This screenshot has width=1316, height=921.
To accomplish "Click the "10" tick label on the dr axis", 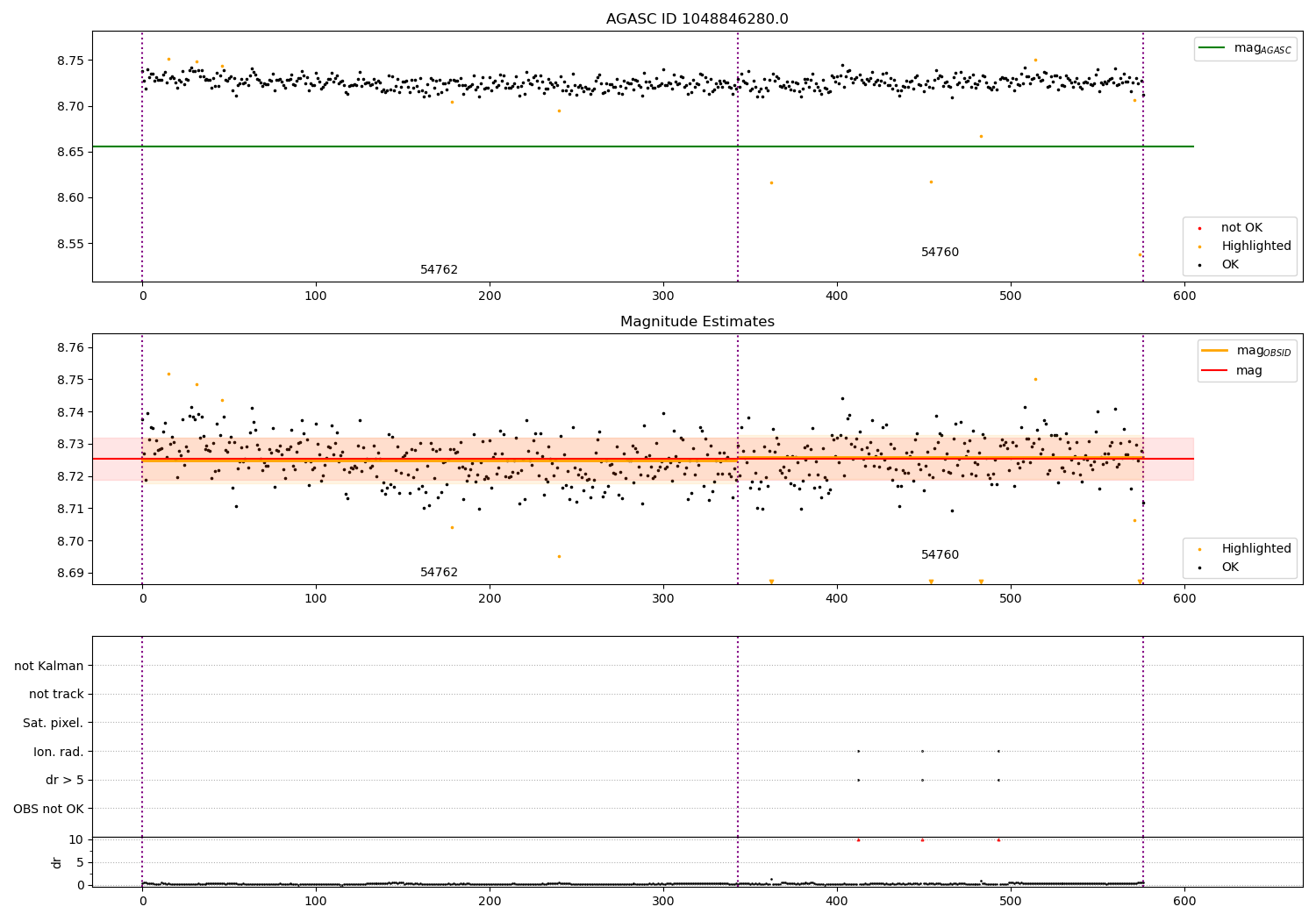I will coord(76,839).
